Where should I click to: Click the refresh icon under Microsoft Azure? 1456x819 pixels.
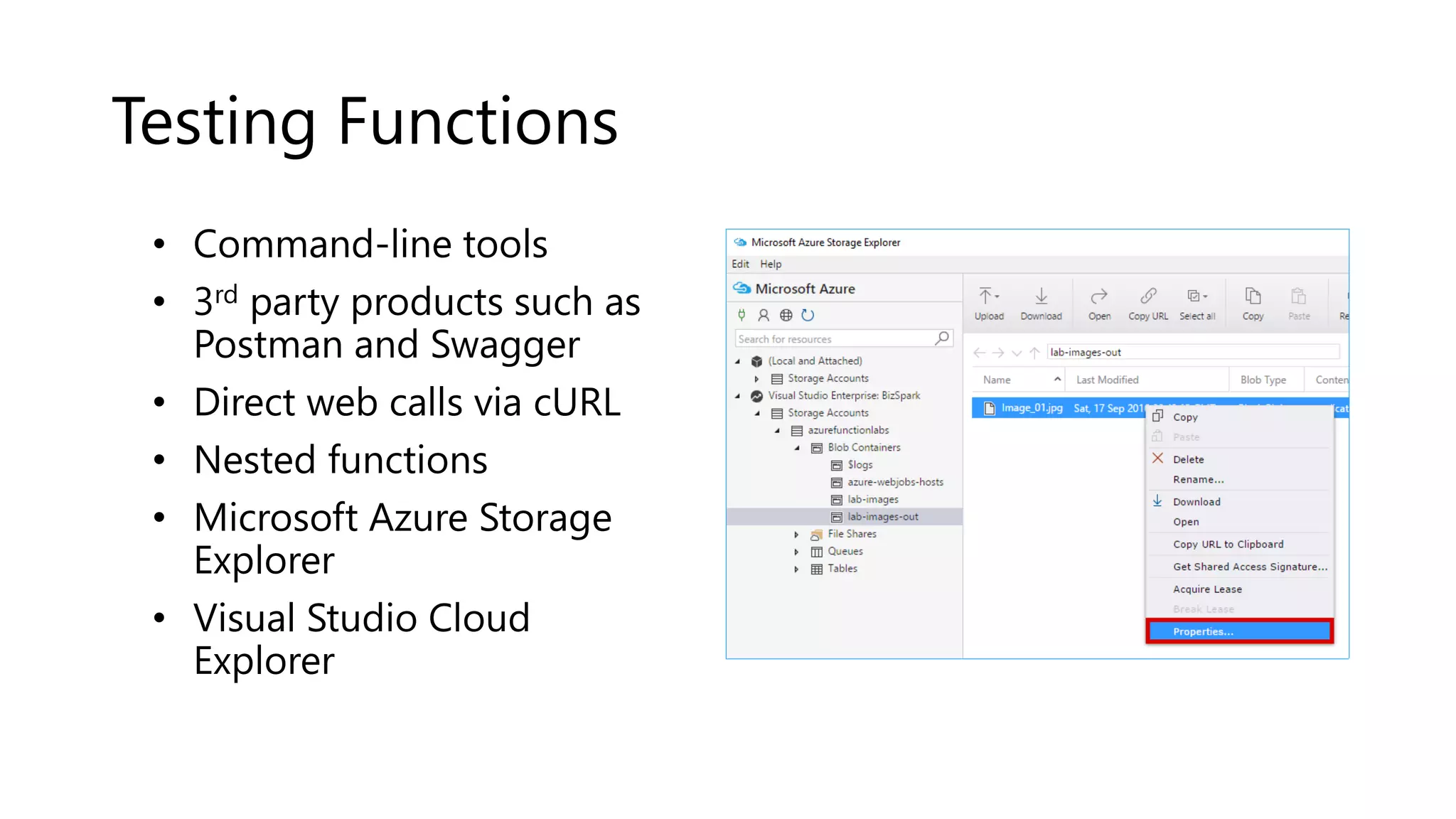(x=808, y=315)
